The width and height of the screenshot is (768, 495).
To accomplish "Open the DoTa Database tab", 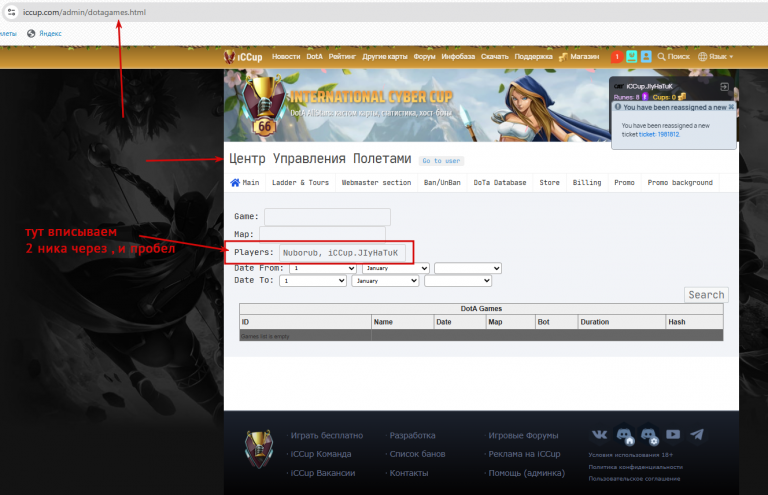I will click(500, 183).
